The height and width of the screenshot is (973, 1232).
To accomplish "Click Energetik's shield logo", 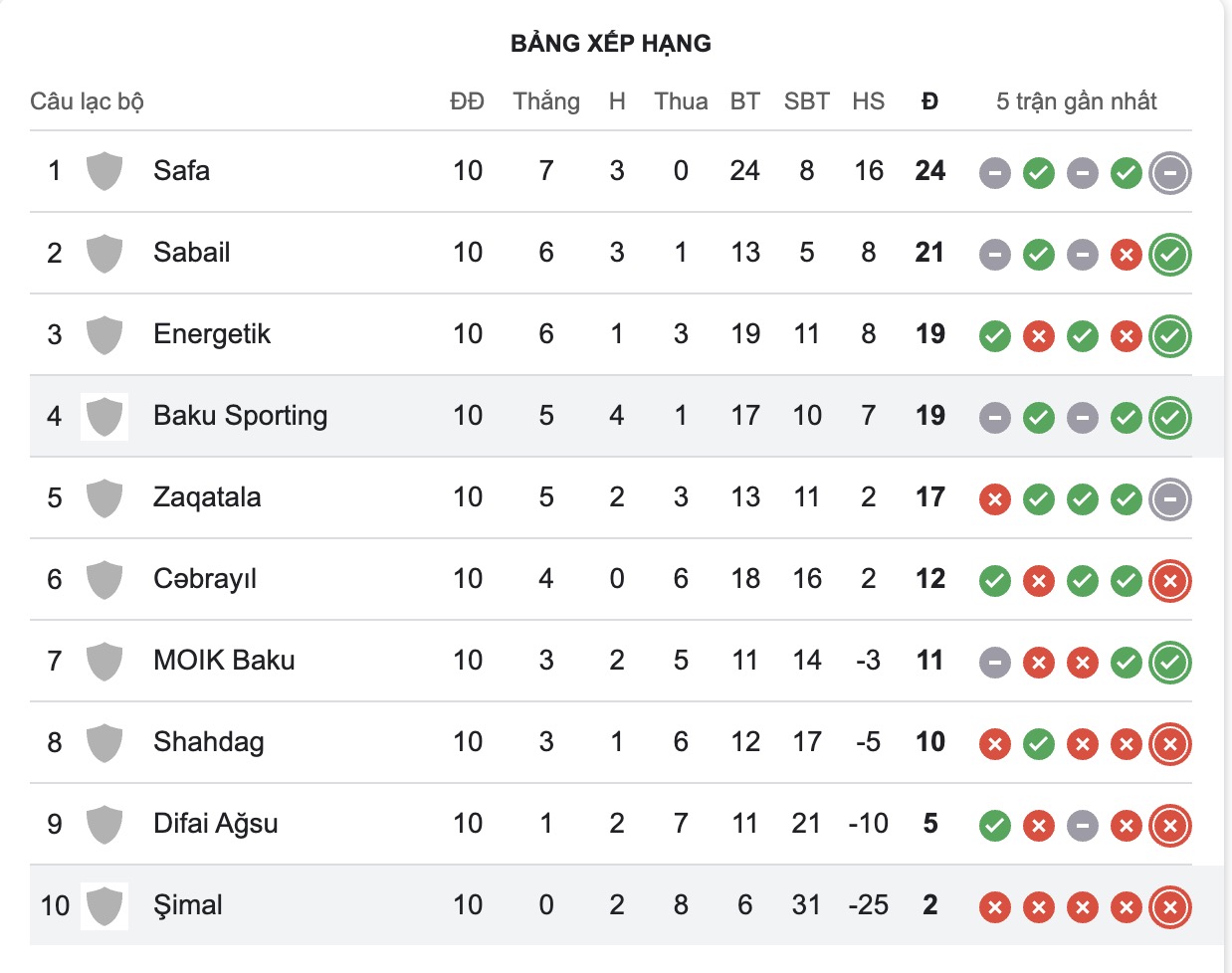I will (x=104, y=334).
